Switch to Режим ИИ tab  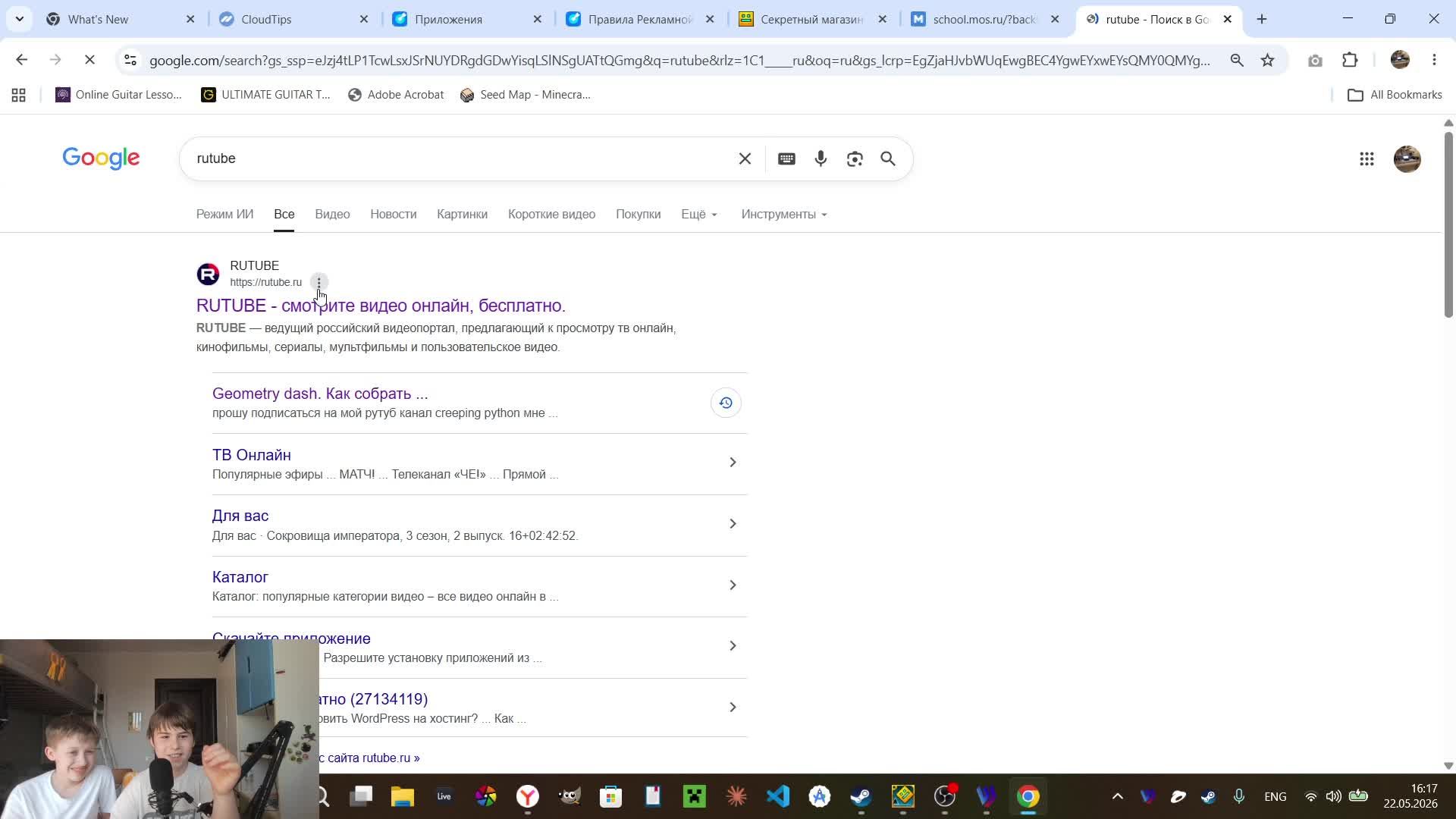point(224,215)
